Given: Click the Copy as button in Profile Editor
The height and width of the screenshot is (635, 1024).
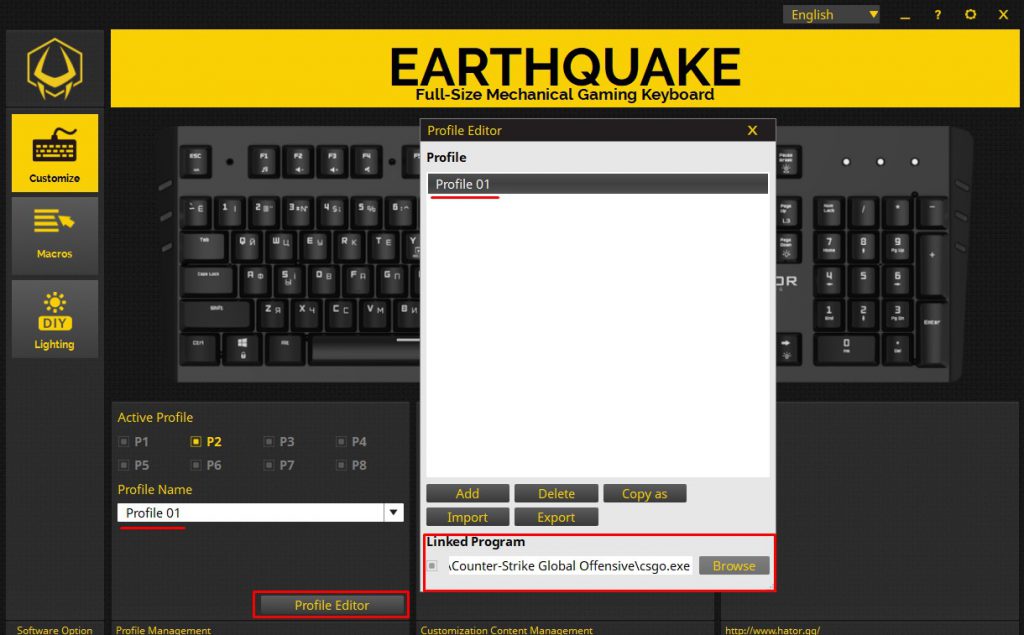Looking at the screenshot, I should pyautogui.click(x=645, y=492).
